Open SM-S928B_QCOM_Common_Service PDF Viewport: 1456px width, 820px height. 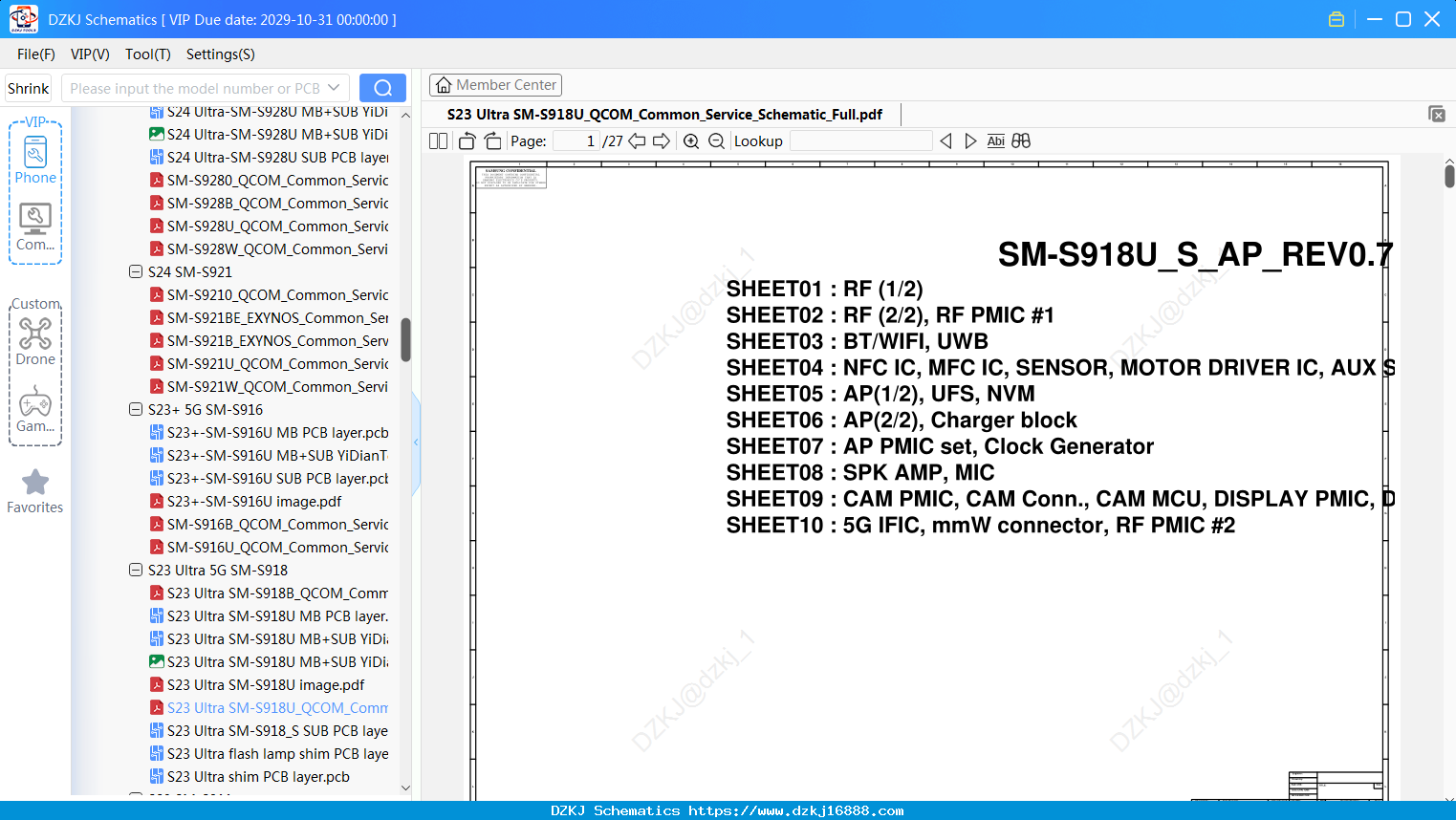(270, 203)
